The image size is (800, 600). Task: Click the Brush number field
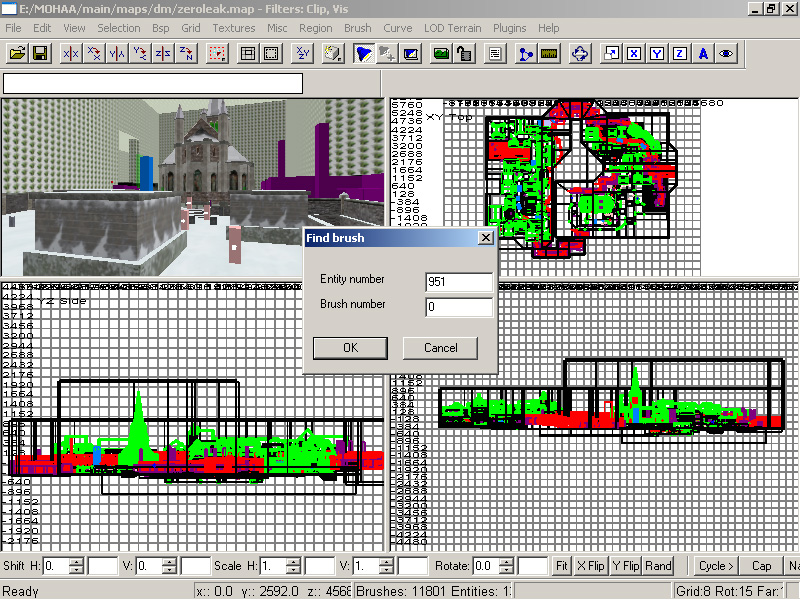coord(459,307)
